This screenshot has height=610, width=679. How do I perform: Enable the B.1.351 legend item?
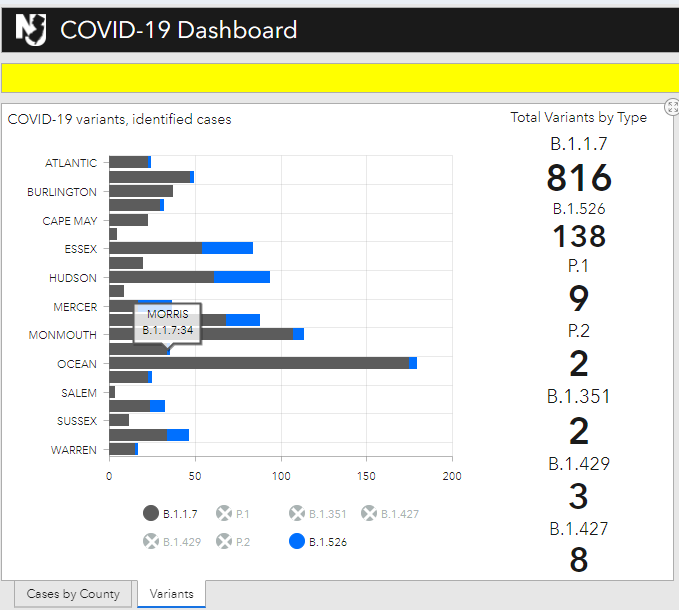pyautogui.click(x=297, y=514)
